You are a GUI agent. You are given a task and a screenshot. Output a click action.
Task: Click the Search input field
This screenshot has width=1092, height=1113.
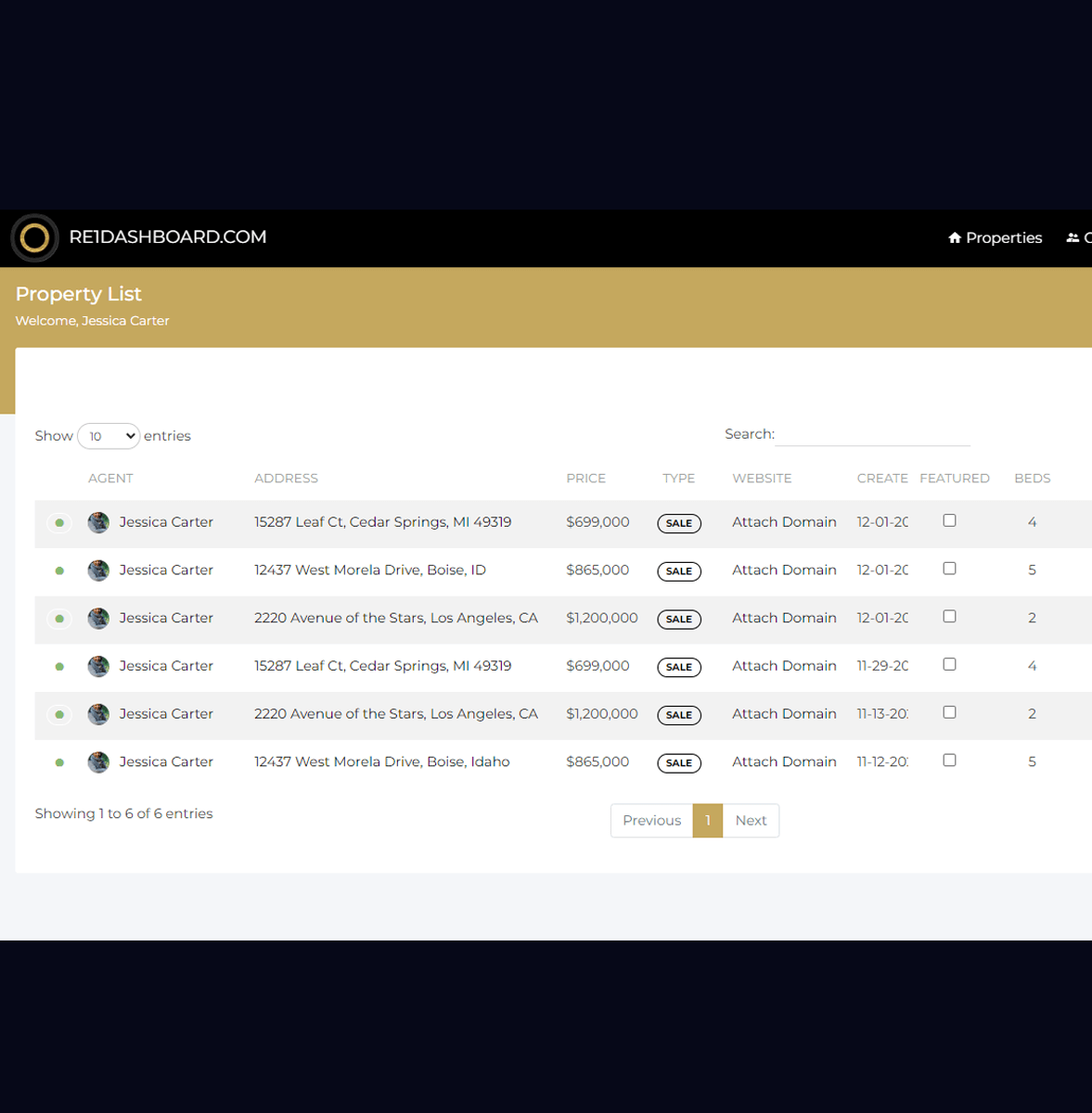tap(872, 434)
